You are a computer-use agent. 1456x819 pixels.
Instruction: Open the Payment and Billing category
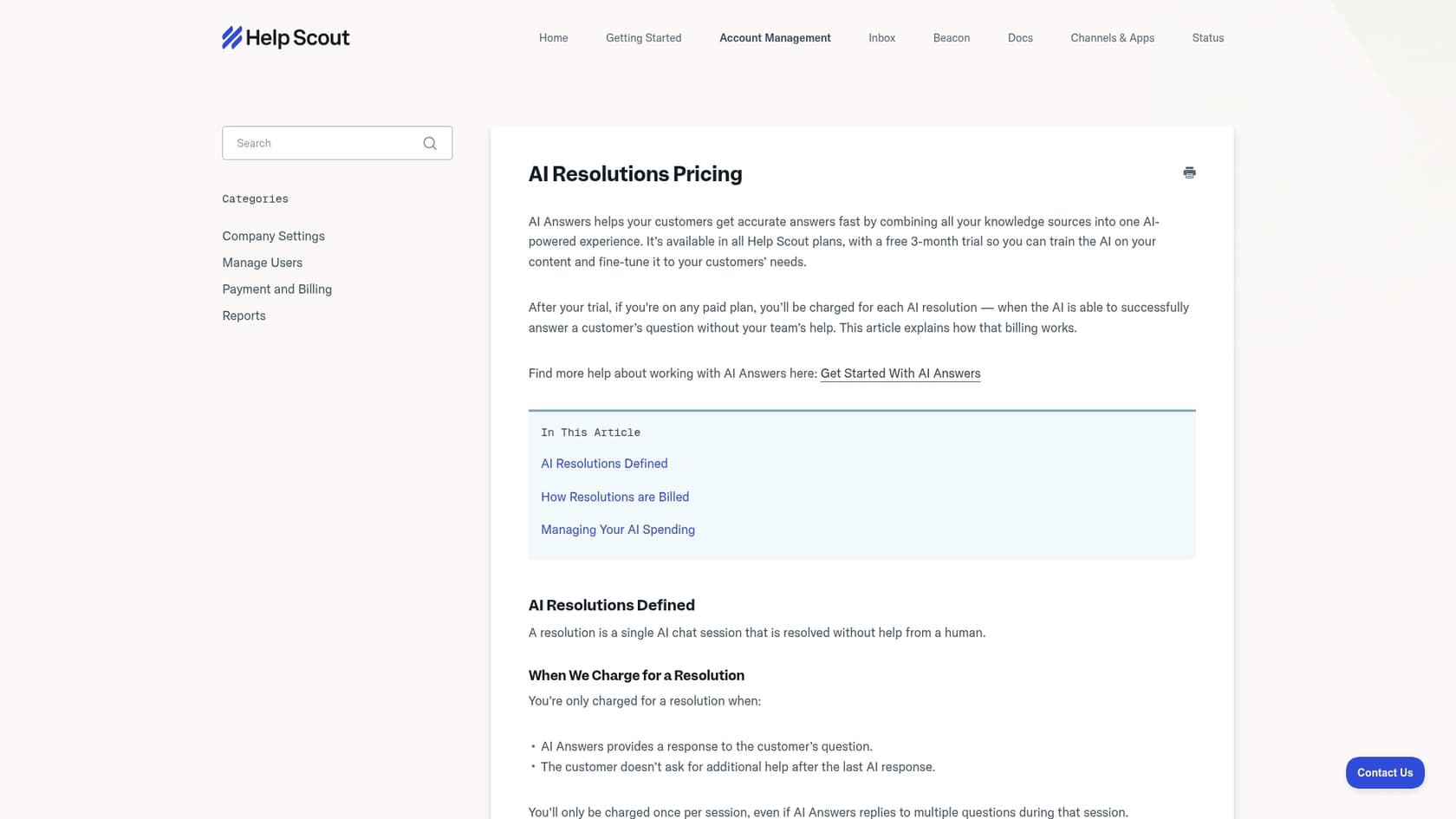(x=276, y=289)
